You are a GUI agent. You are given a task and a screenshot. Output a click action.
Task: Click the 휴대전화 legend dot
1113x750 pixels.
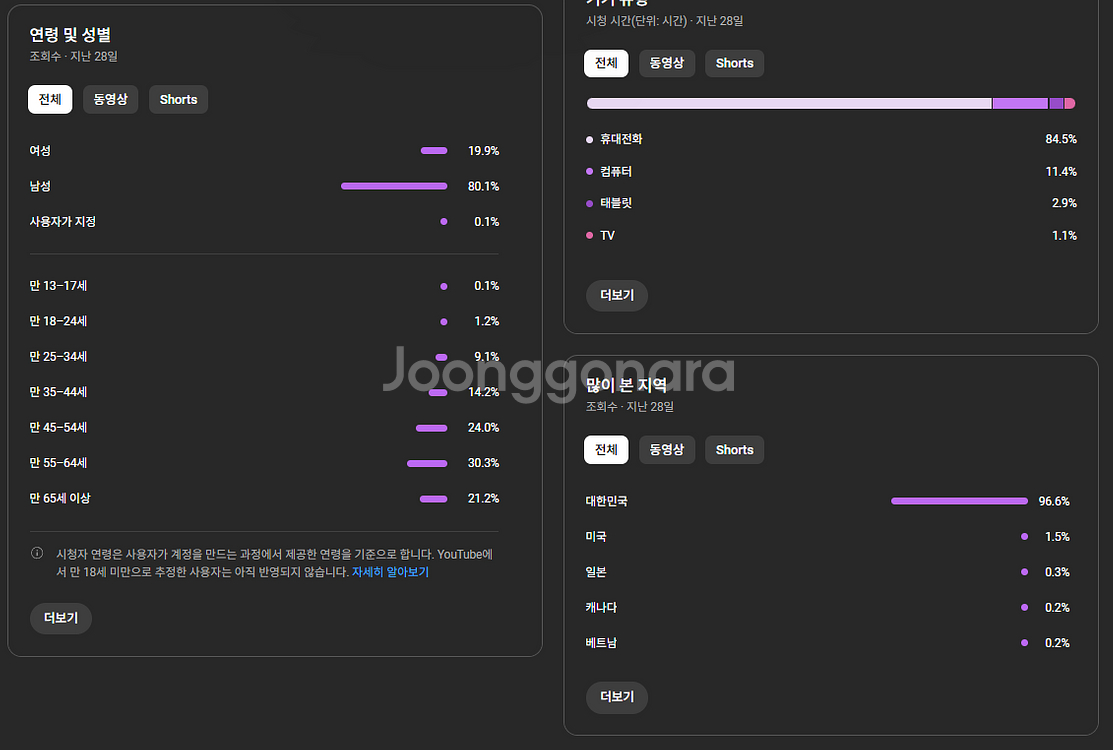(x=590, y=140)
